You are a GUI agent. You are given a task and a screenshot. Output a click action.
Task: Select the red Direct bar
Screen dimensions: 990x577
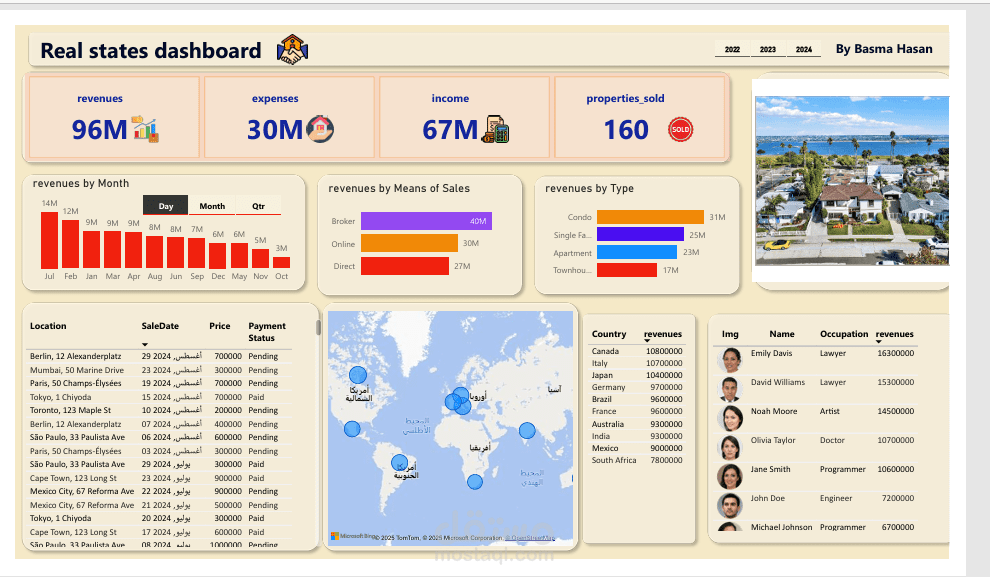pos(405,266)
